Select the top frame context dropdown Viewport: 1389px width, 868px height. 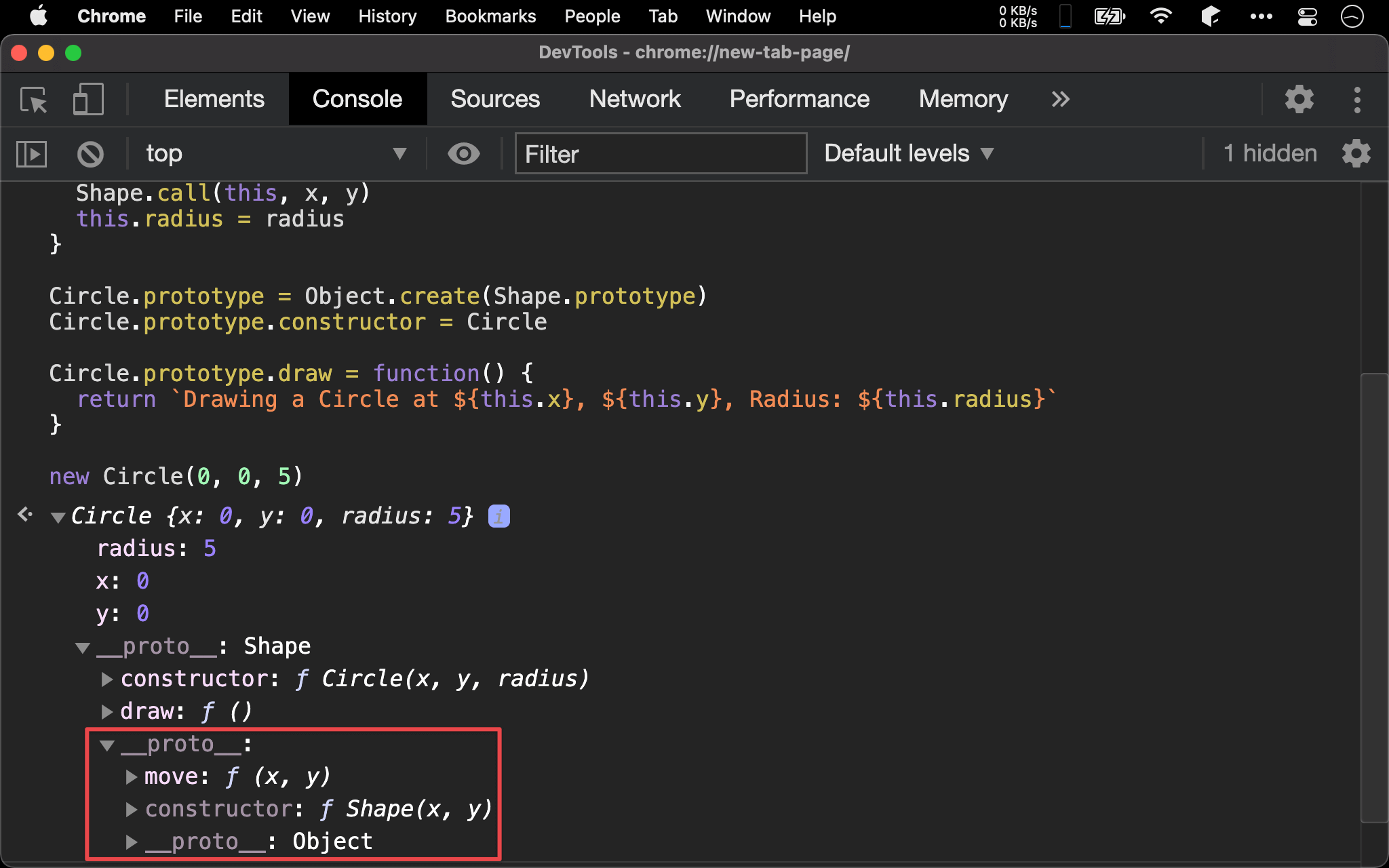tap(270, 153)
